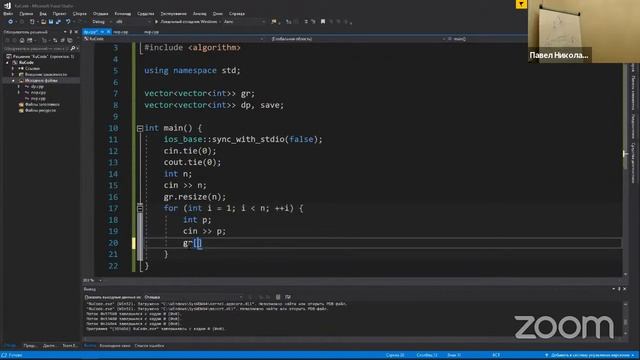Open the Окно menu
Image resolution: width=640 pixels, height=360 pixels.
tap(218, 13)
